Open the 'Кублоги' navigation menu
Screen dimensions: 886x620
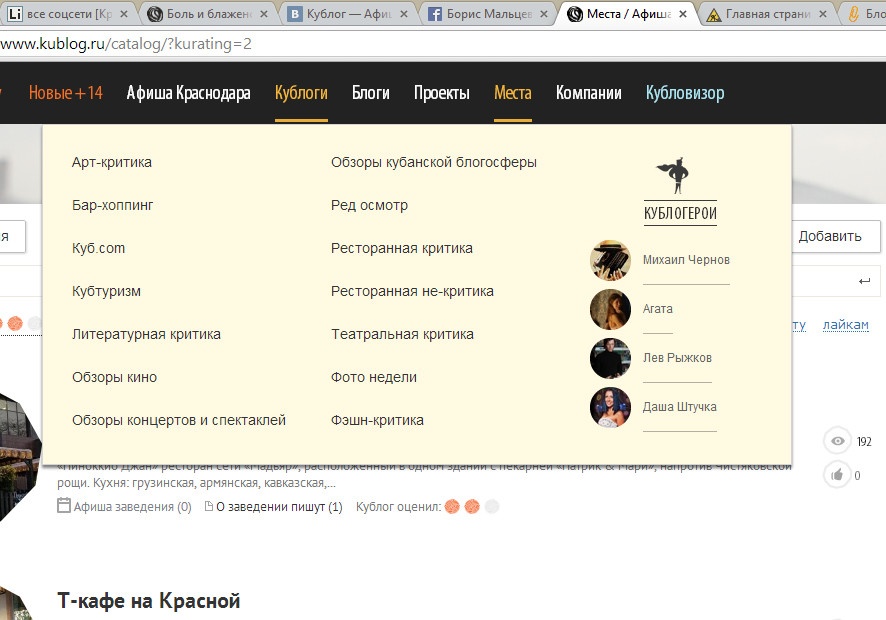(301, 93)
